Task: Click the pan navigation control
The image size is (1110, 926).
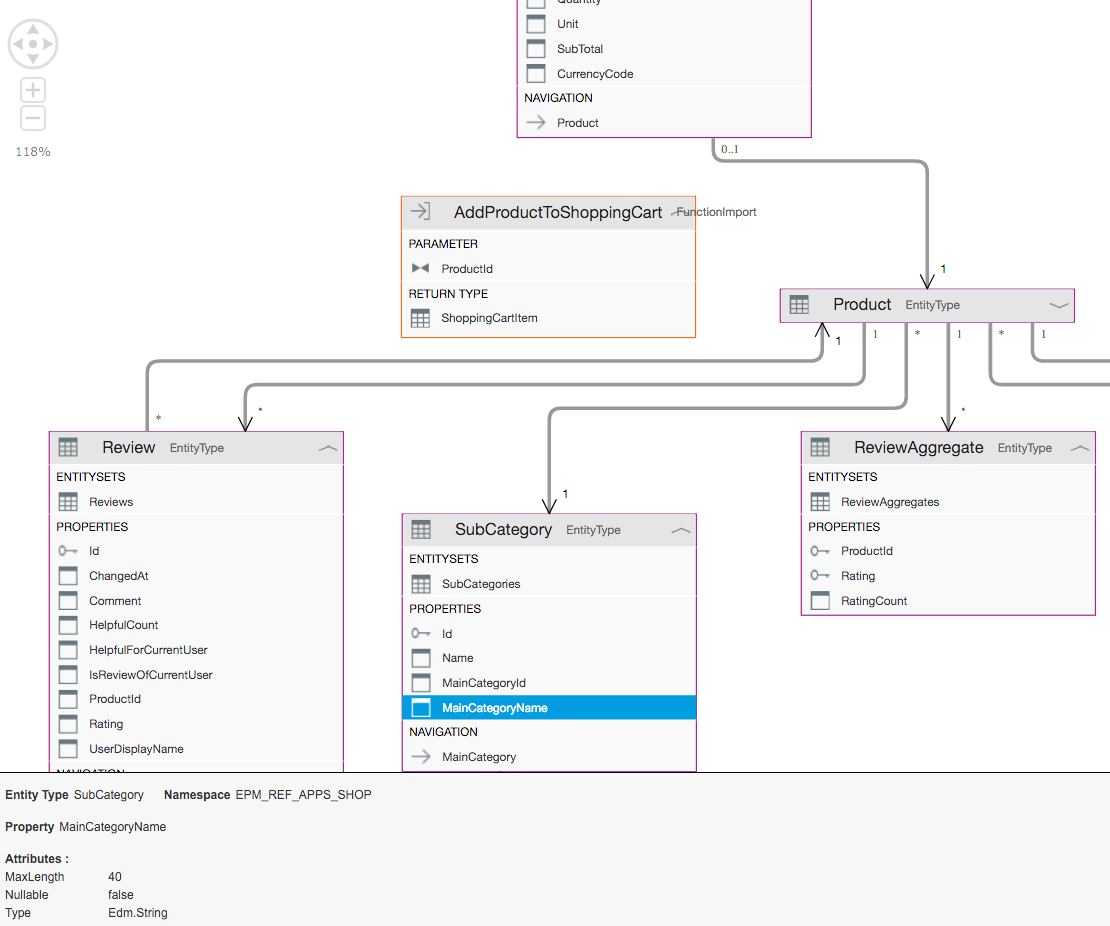Action: [33, 44]
